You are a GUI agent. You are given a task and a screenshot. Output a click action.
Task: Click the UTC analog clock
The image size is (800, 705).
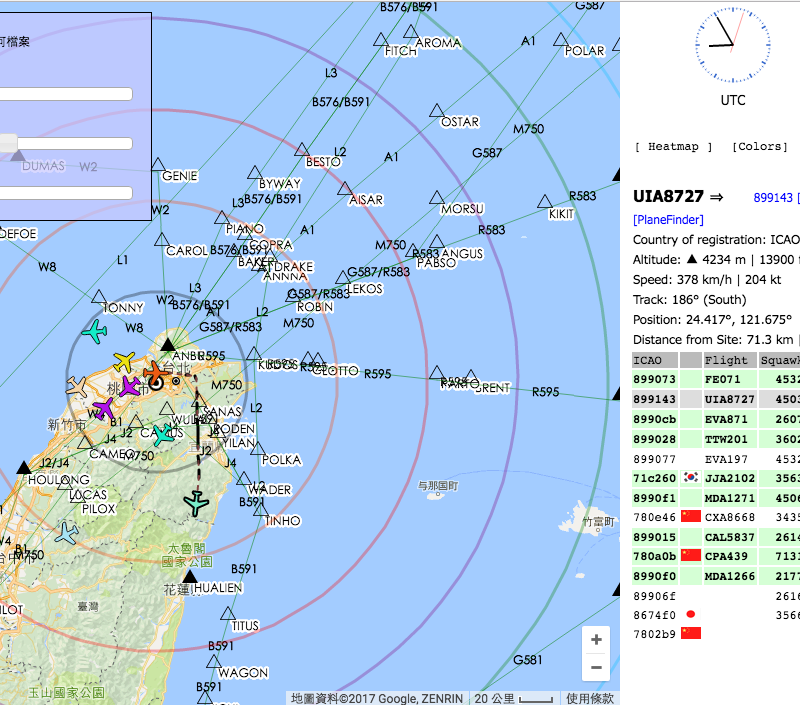(x=733, y=45)
